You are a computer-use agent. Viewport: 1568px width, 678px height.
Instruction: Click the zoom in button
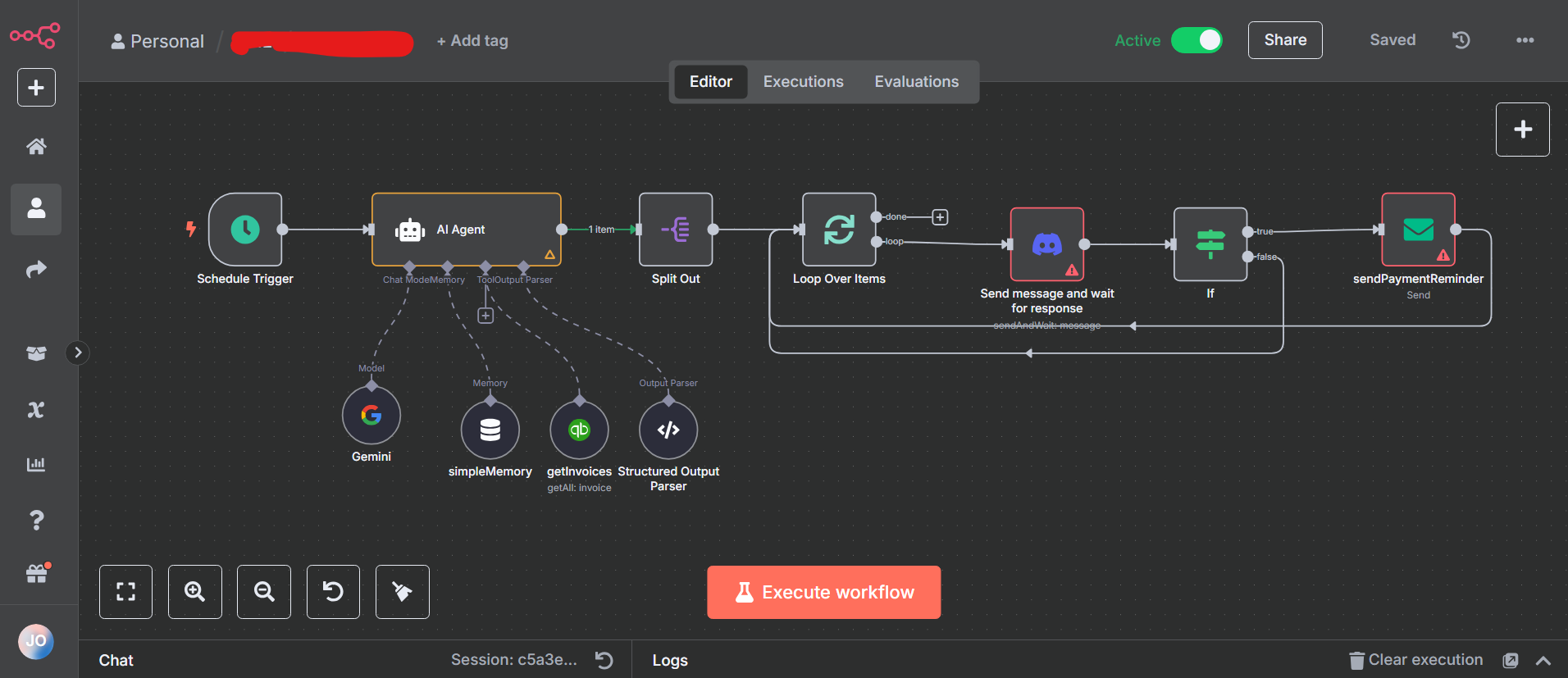tap(194, 592)
